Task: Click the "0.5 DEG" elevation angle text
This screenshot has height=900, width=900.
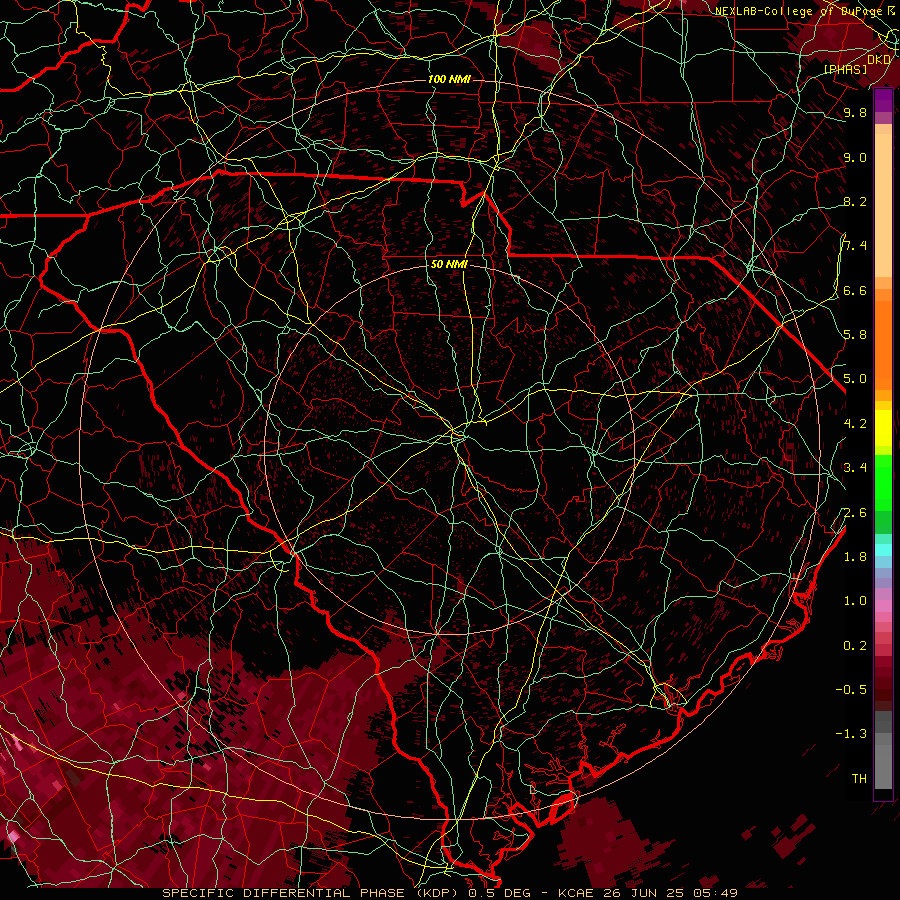Action: tap(501, 893)
